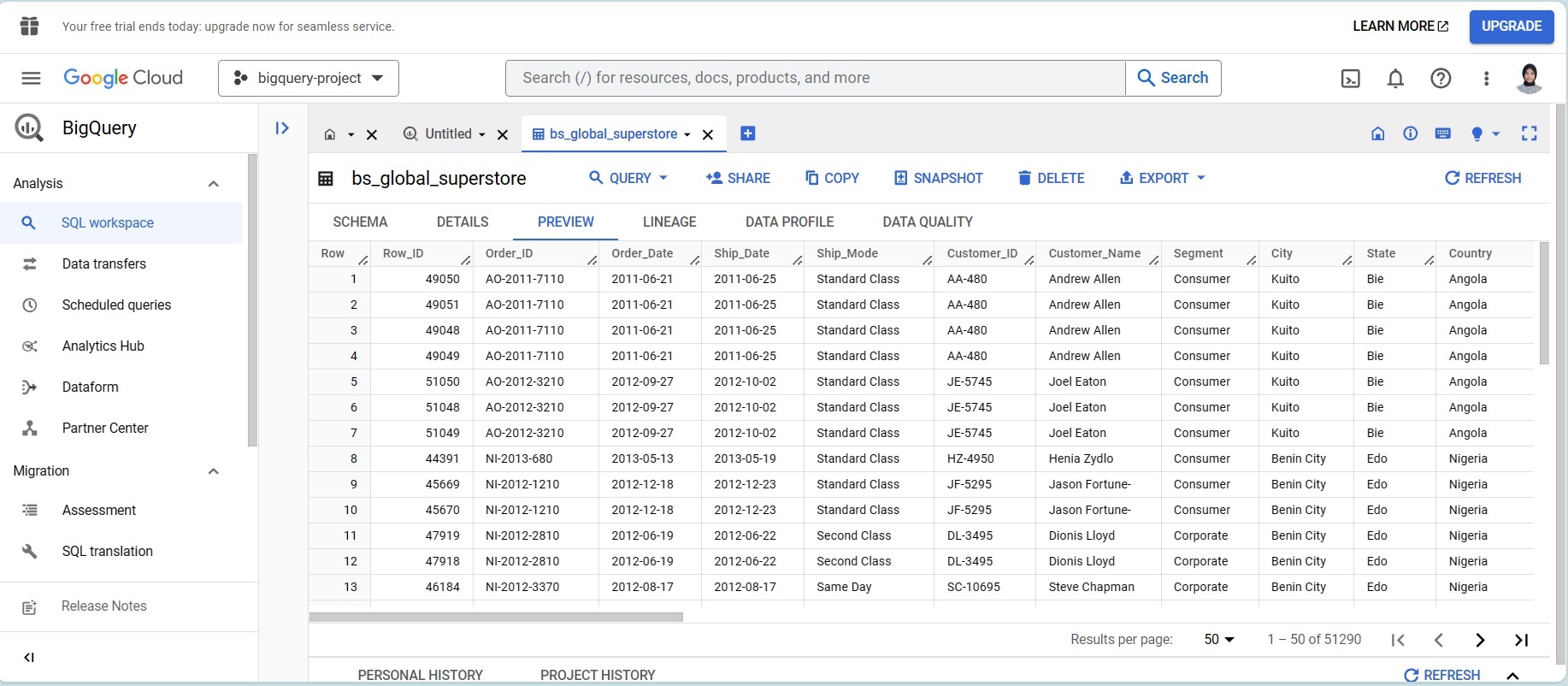Open the main navigation hamburger menu
Viewport: 1568px width, 686px height.
point(31,78)
